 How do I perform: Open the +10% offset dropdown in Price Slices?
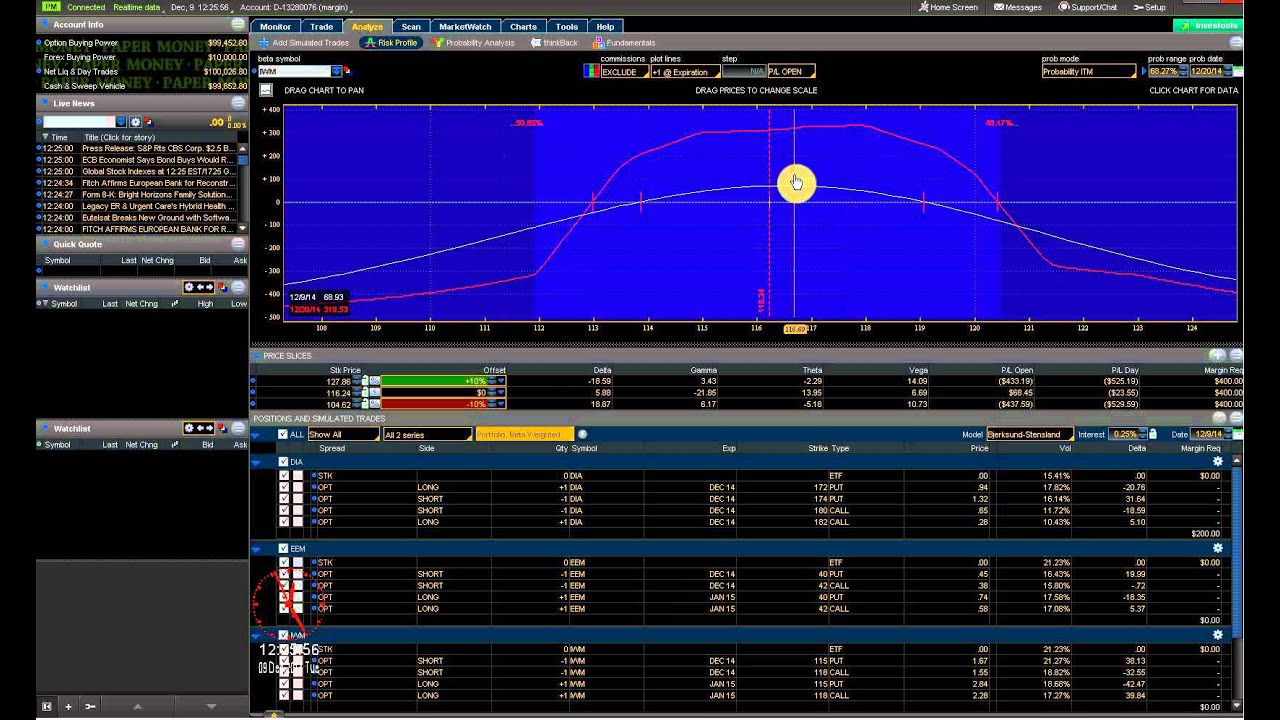tap(501, 381)
